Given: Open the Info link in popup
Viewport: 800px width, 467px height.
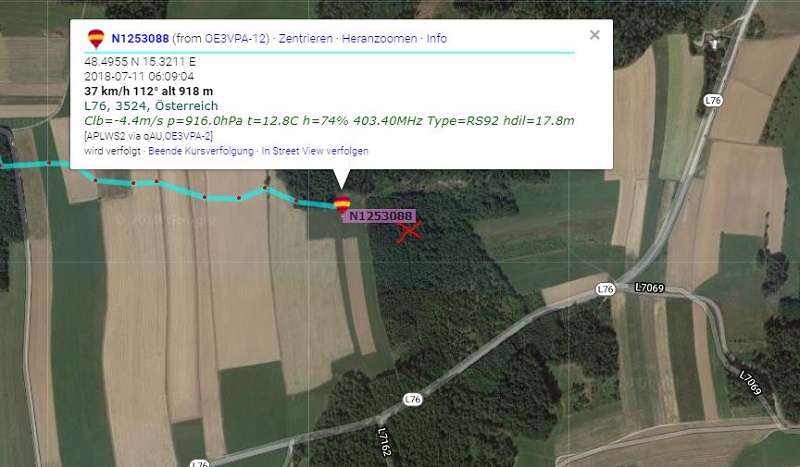Looking at the screenshot, I should point(437,39).
